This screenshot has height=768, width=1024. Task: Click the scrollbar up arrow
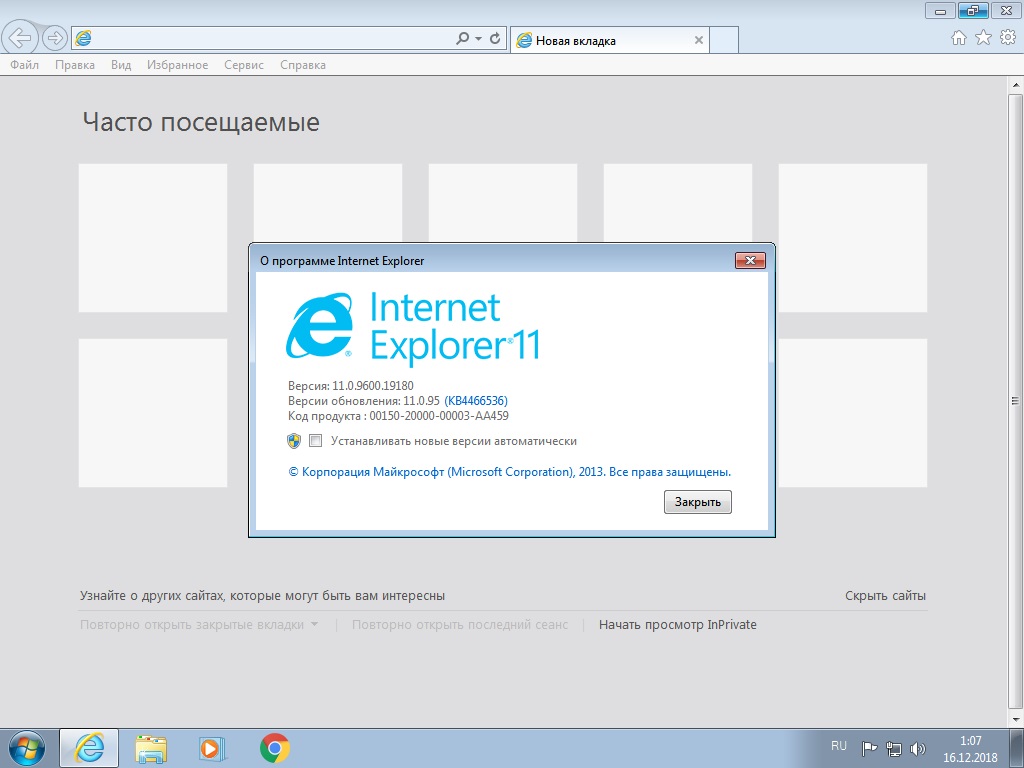pos(1016,85)
